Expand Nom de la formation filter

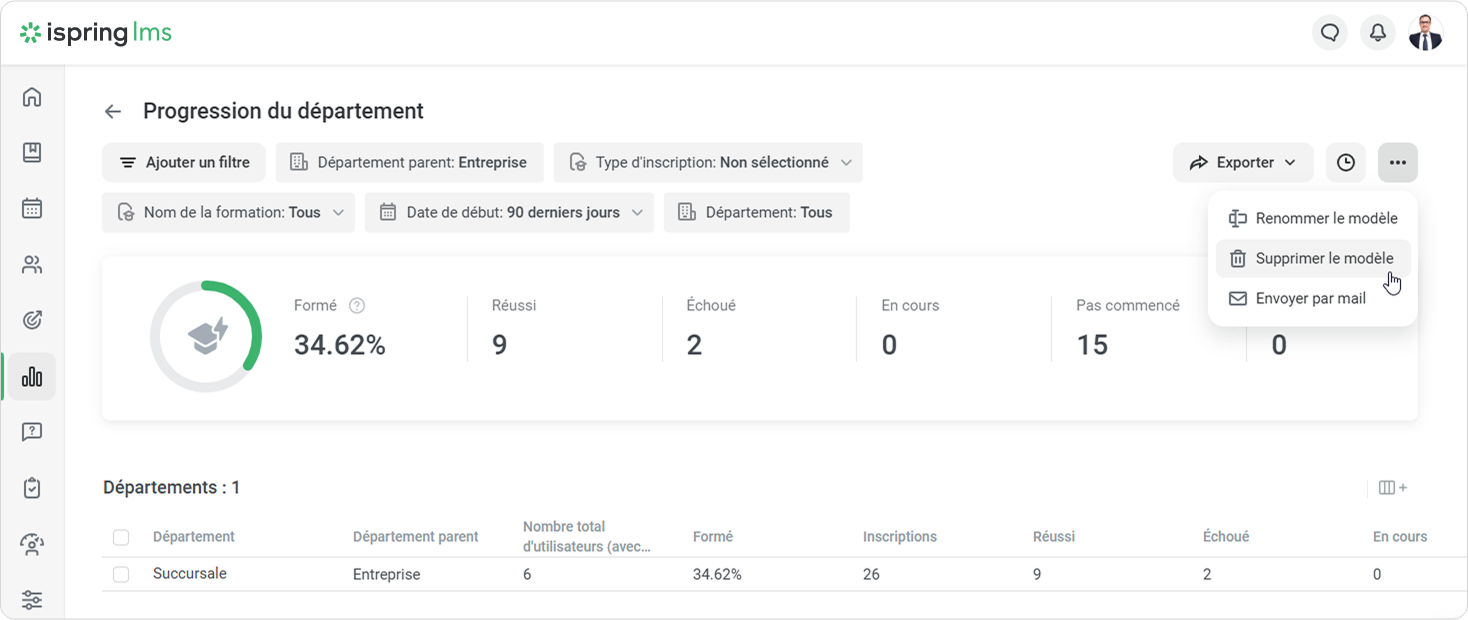(228, 213)
